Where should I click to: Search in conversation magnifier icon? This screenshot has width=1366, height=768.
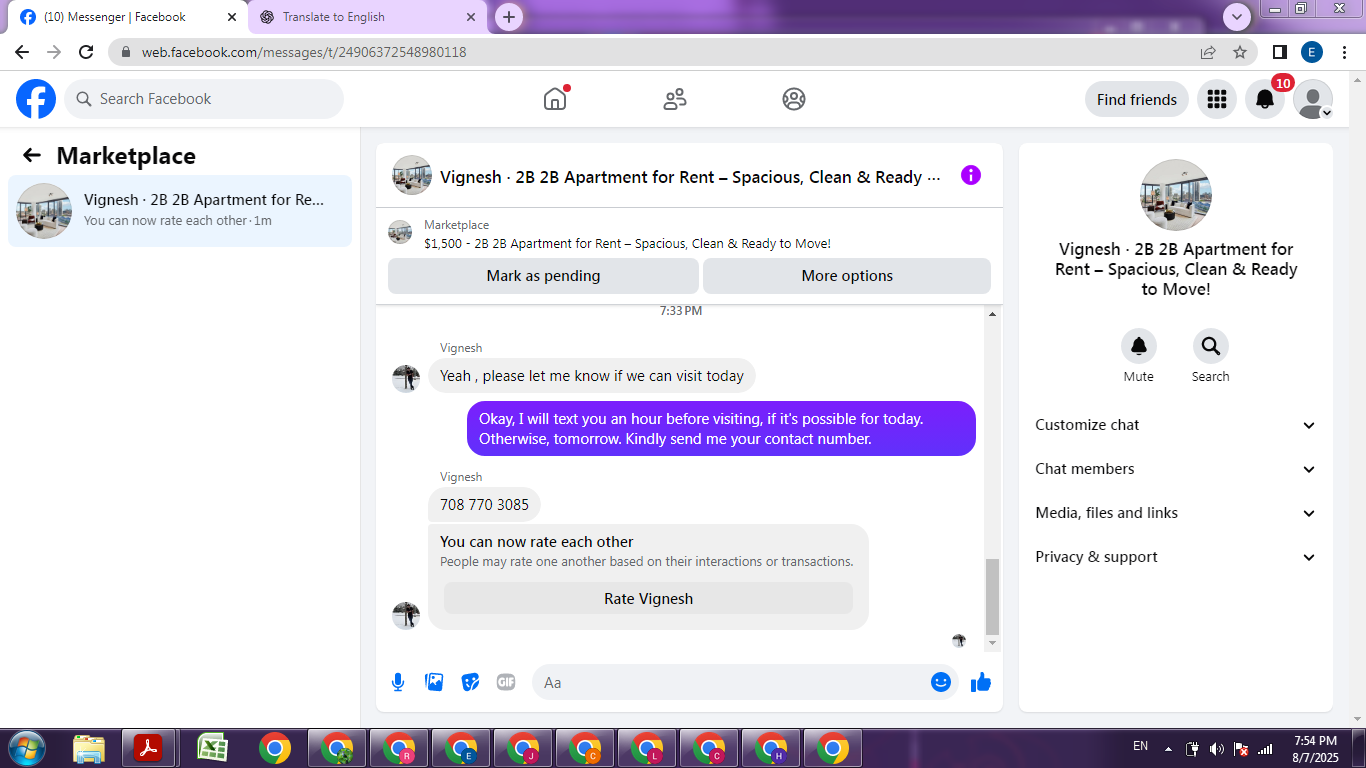pyautogui.click(x=1211, y=346)
